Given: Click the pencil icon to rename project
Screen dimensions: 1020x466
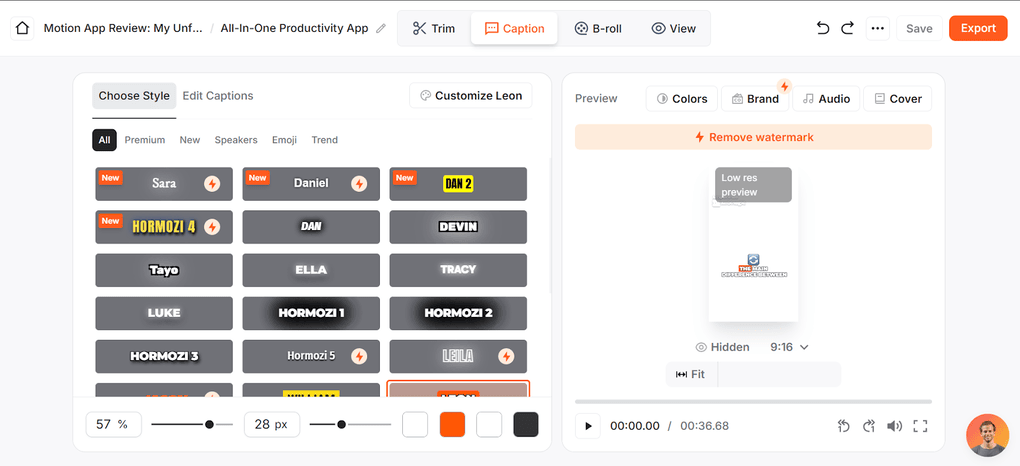Looking at the screenshot, I should click(381, 29).
